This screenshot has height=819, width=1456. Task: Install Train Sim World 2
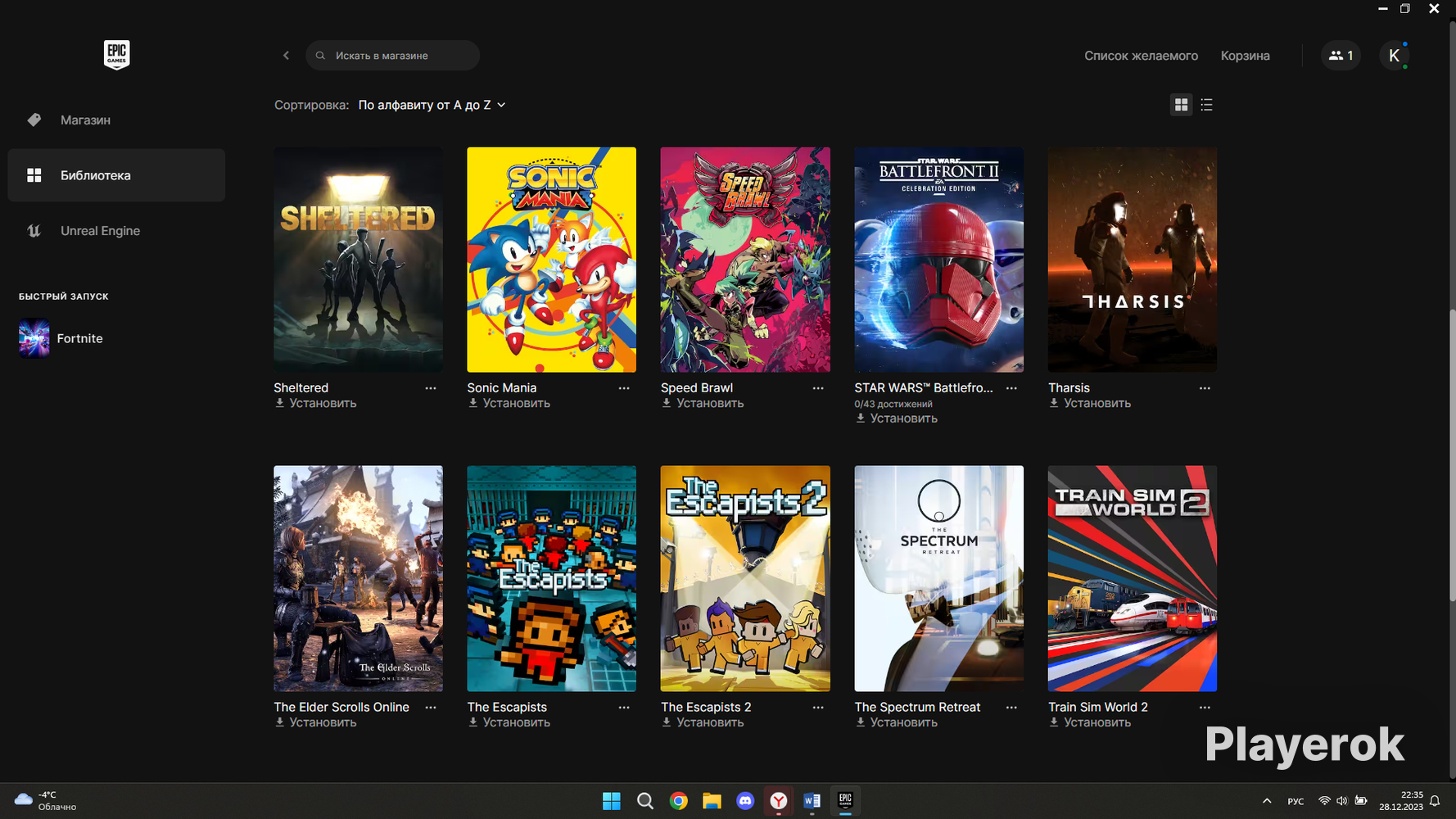(x=1089, y=722)
